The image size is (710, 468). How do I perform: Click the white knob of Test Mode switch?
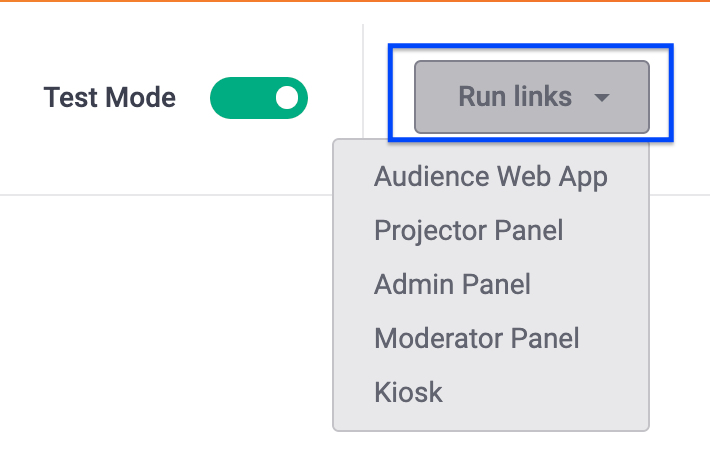287,98
